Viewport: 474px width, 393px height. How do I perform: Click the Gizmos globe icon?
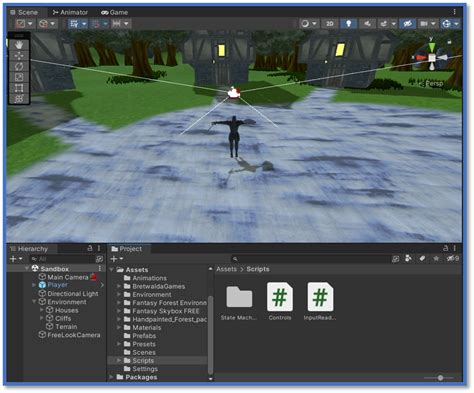[446, 24]
